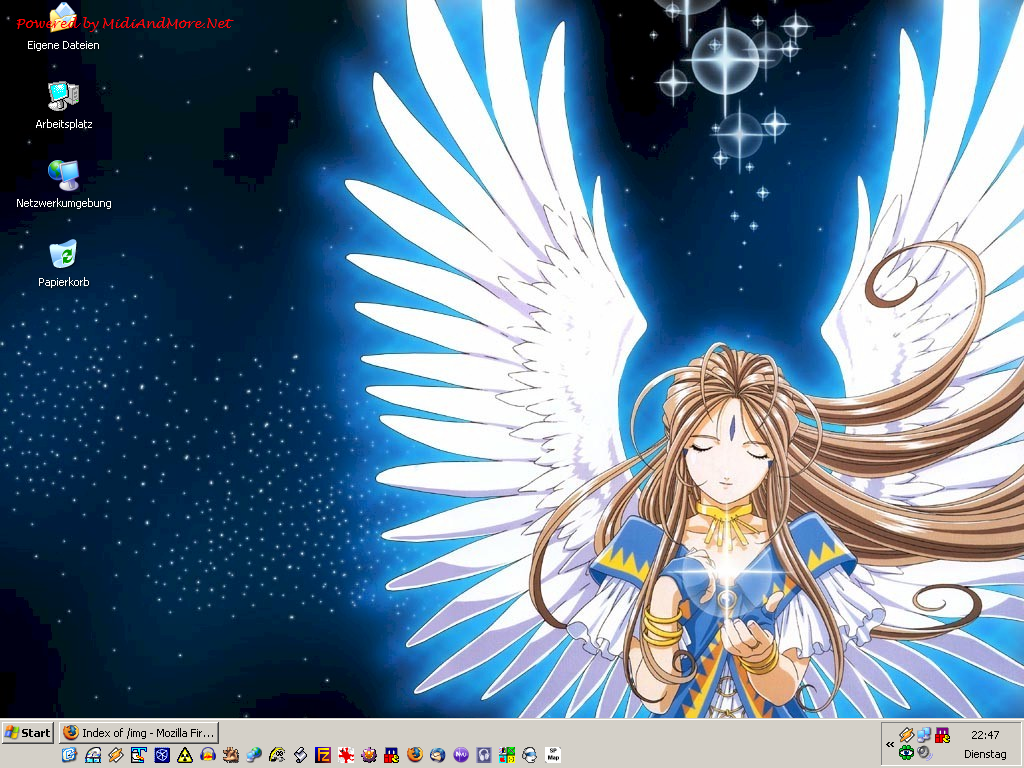The height and width of the screenshot is (768, 1024).
Task: Open Nvu from the quick launch bar
Action: (461, 755)
